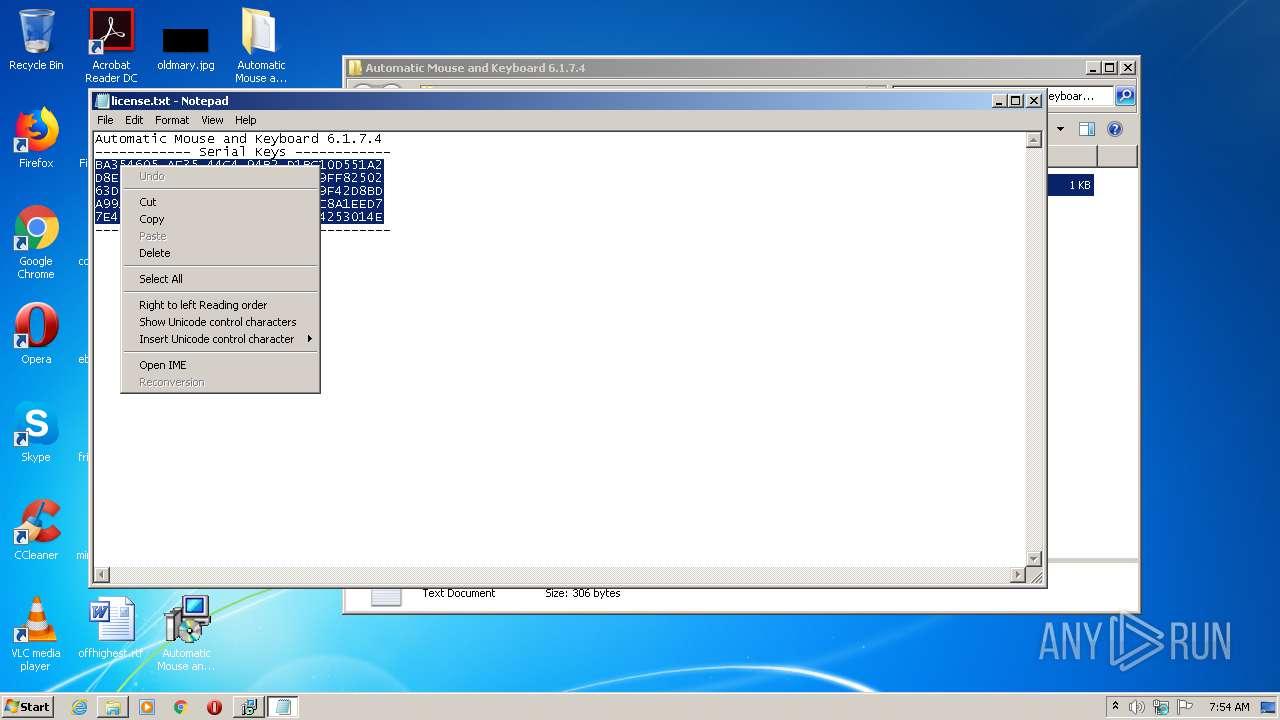The height and width of the screenshot is (720, 1280).
Task: Open Explorer help question-mark icon
Action: tap(1115, 129)
